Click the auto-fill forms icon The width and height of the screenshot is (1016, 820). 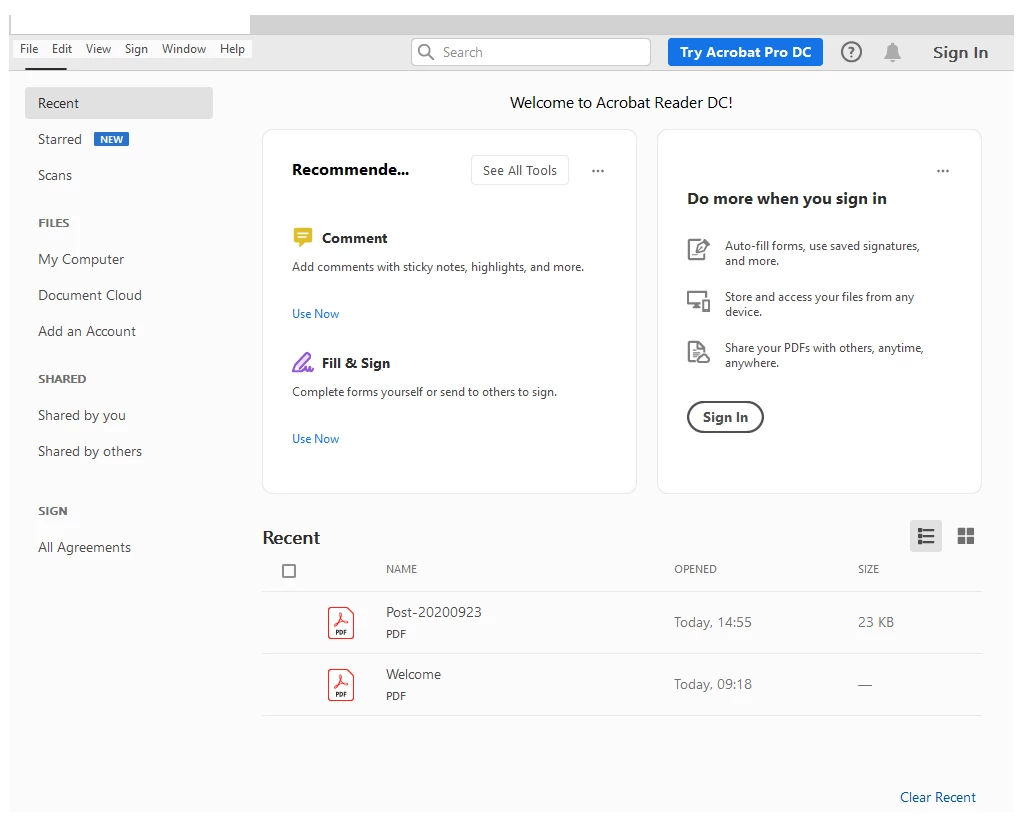point(698,249)
